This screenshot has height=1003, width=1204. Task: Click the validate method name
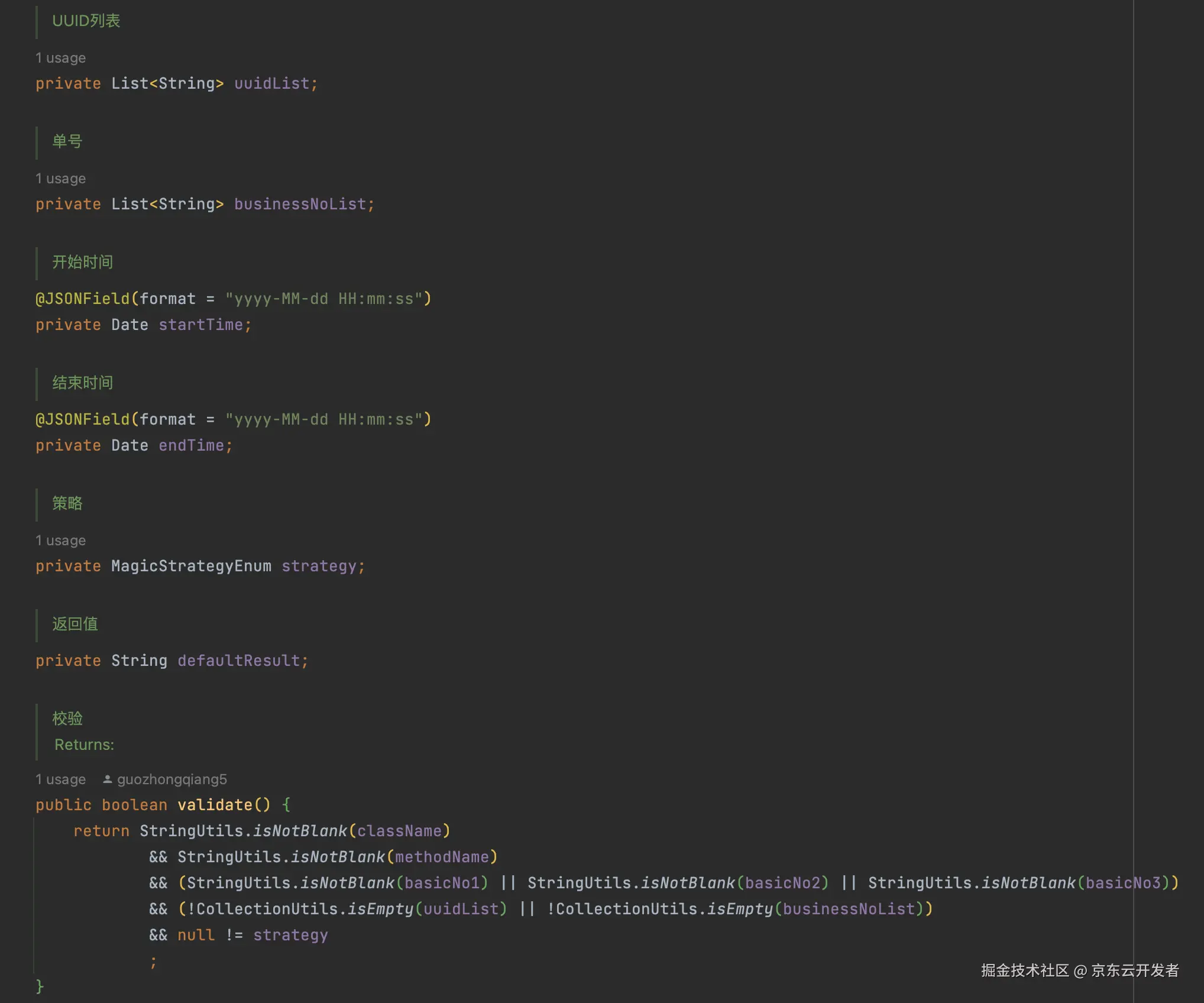point(215,805)
